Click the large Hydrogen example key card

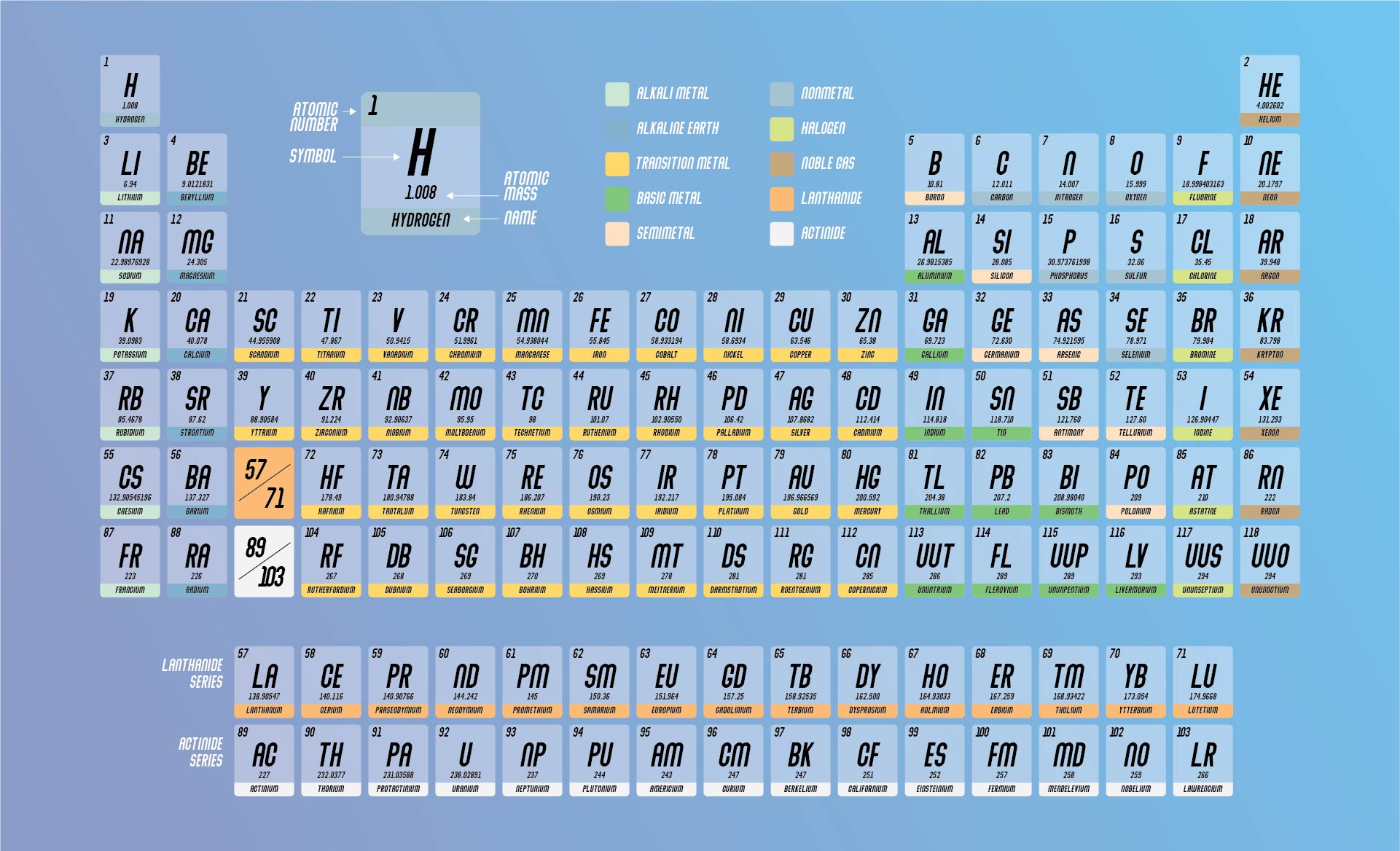(421, 163)
